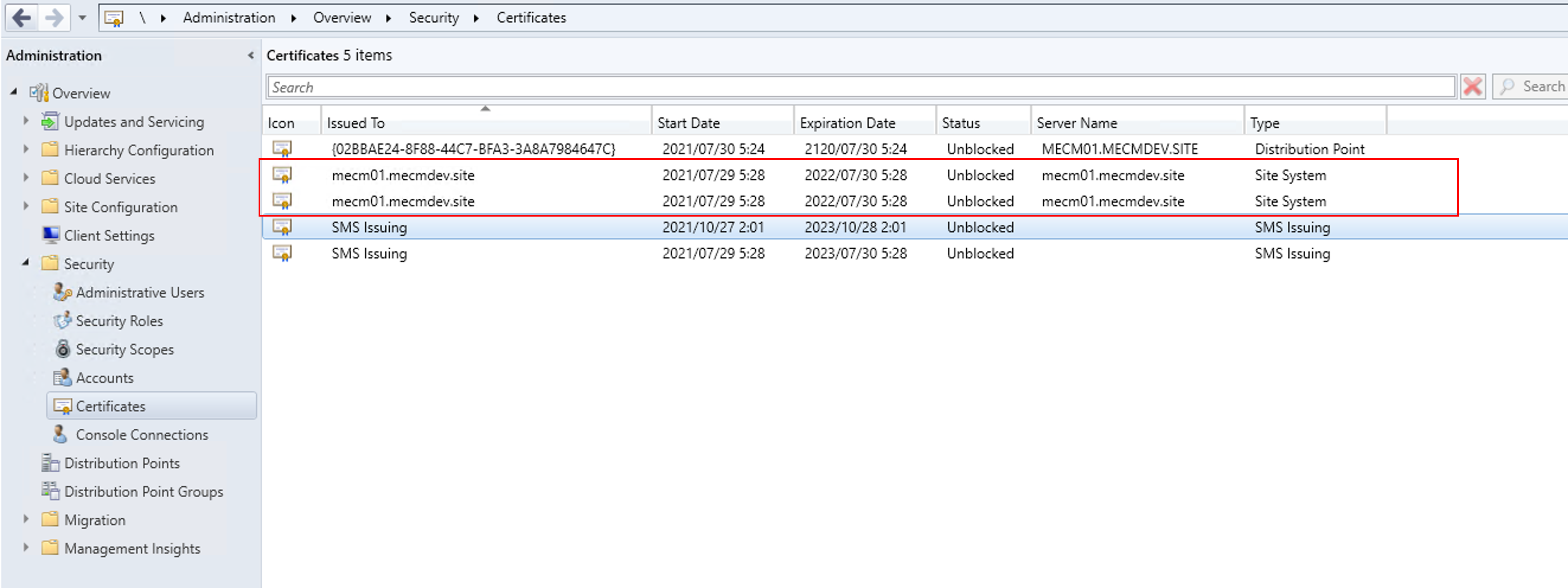Image resolution: width=1568 pixels, height=588 pixels.
Task: Select the {02BBAE24-8F88-44C7-BFA3-3A8A7984647C} certificate
Action: (x=473, y=149)
